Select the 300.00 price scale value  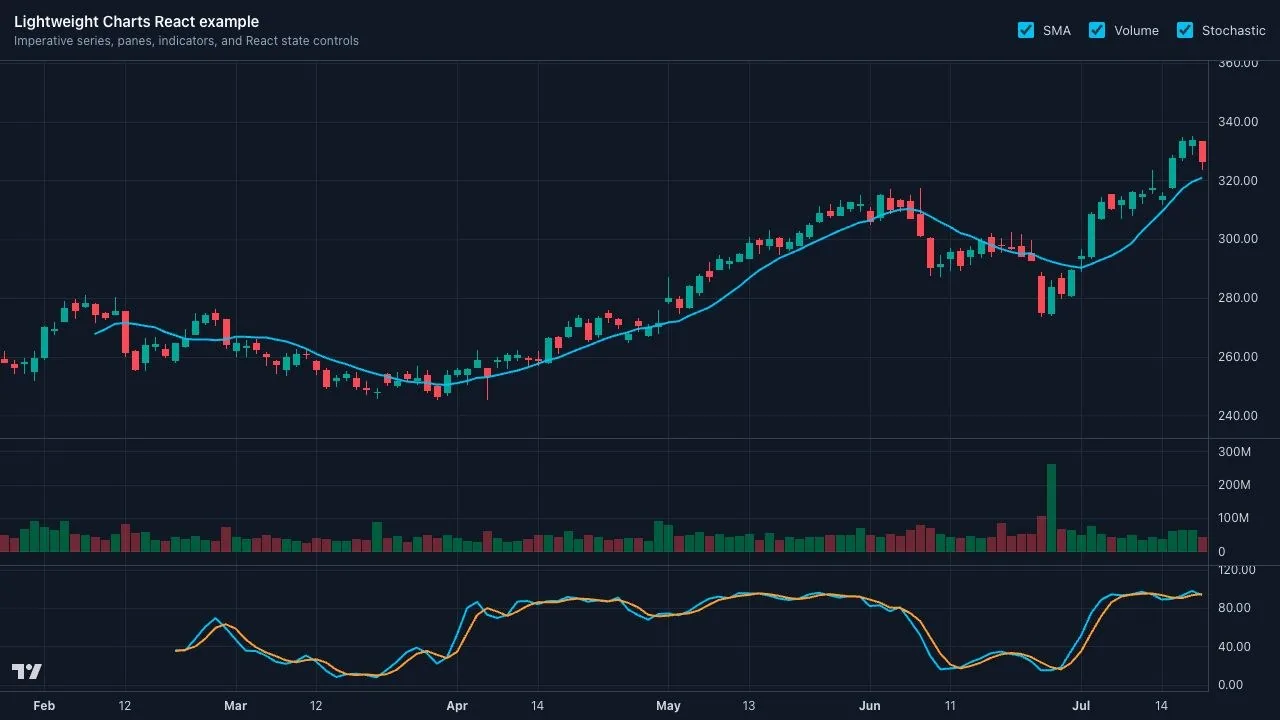pyautogui.click(x=1238, y=239)
